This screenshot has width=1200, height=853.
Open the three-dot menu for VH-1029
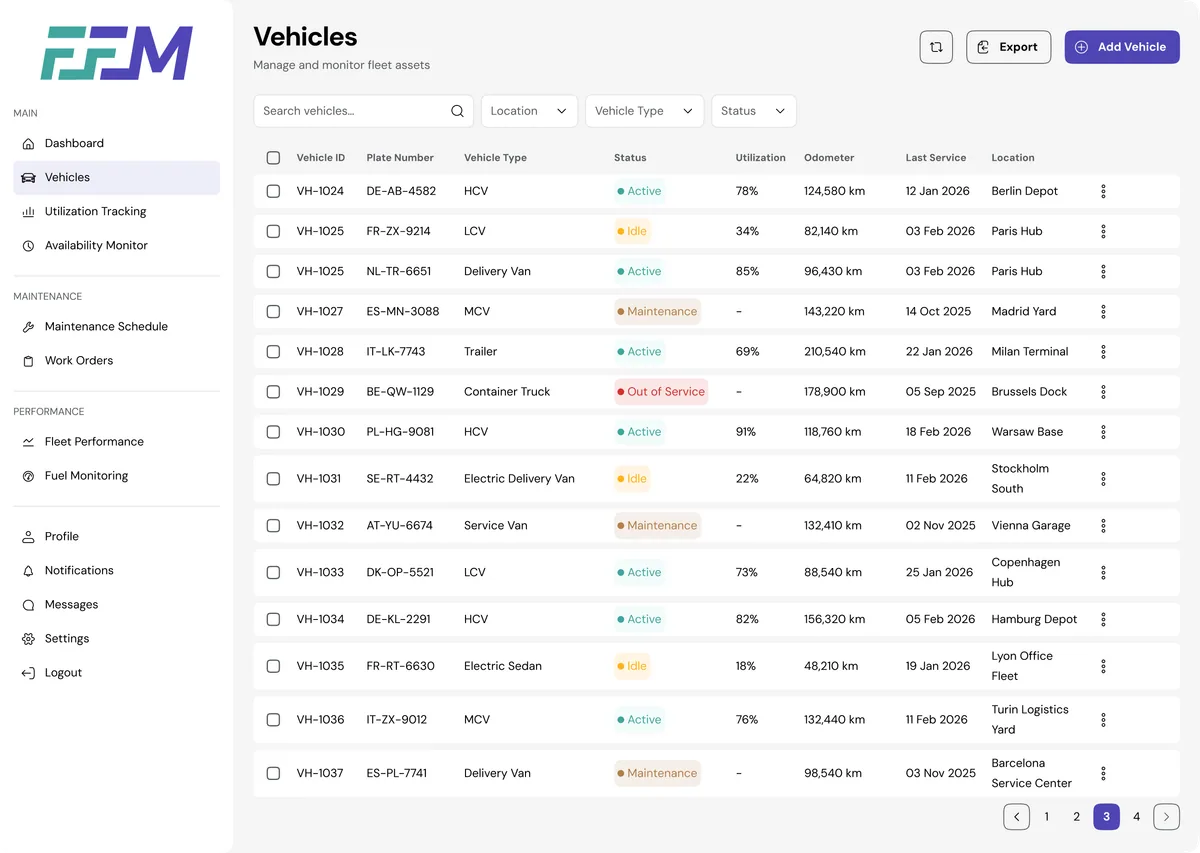[x=1103, y=391]
